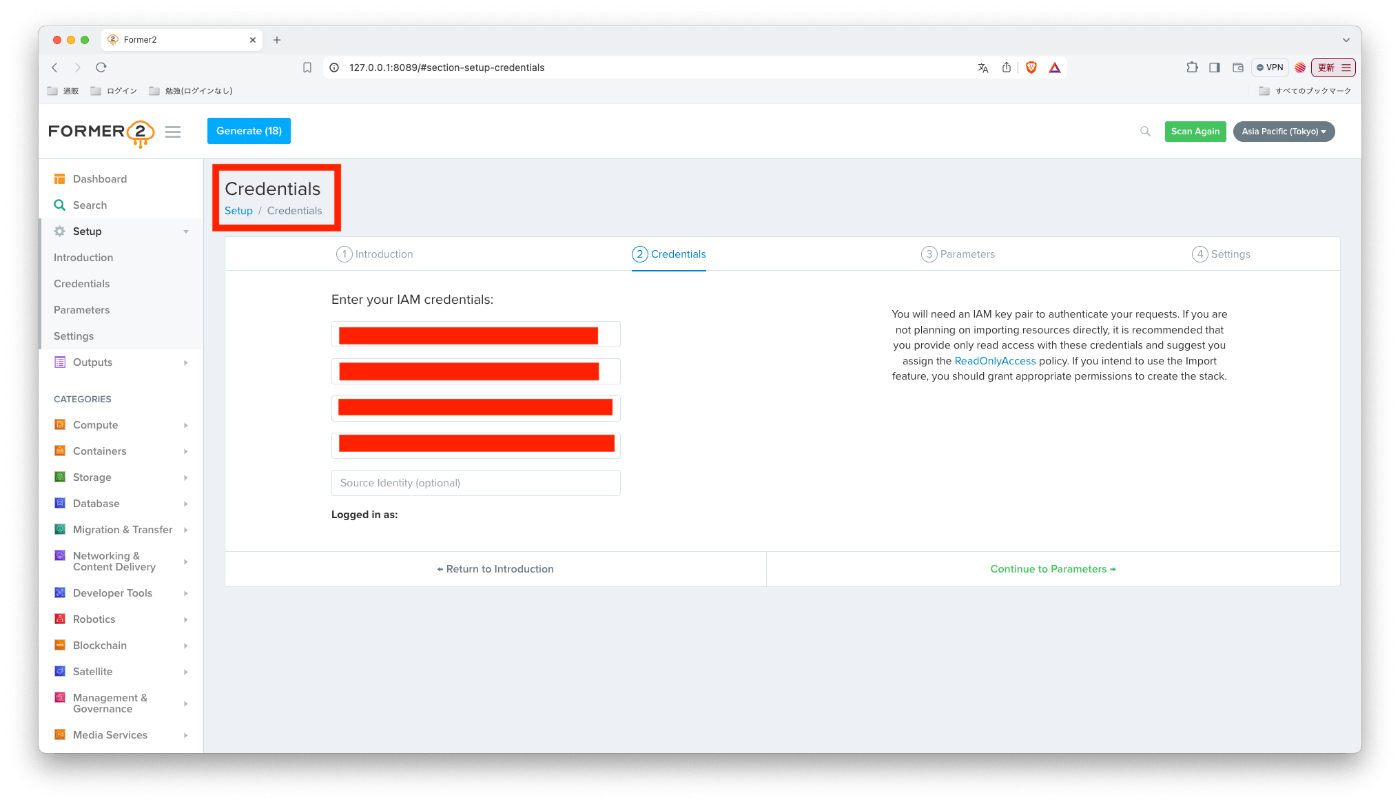
Task: Click the Management & Governance icon
Action: (60, 697)
